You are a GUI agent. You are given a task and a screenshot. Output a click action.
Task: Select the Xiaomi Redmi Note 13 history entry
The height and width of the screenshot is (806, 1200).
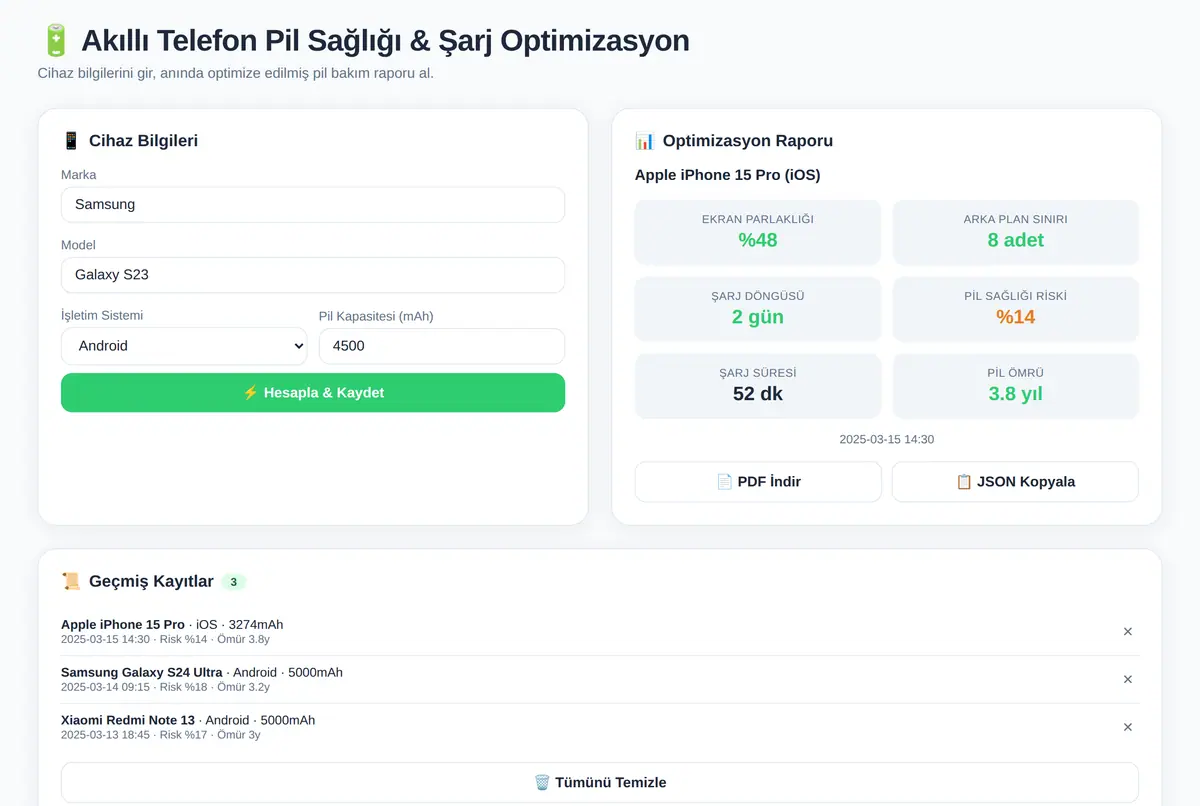[x=600, y=727]
